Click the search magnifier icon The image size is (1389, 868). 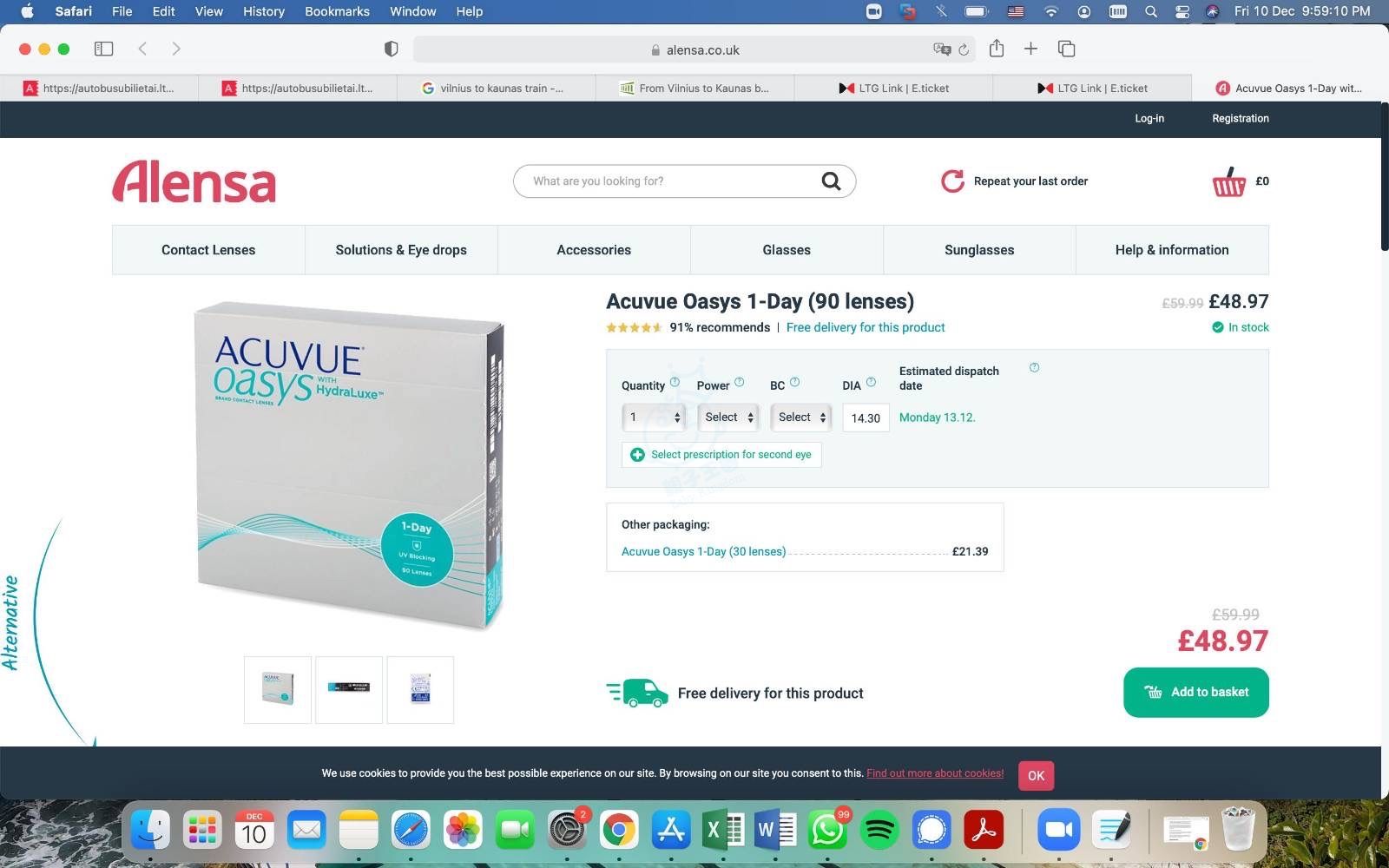coord(831,181)
